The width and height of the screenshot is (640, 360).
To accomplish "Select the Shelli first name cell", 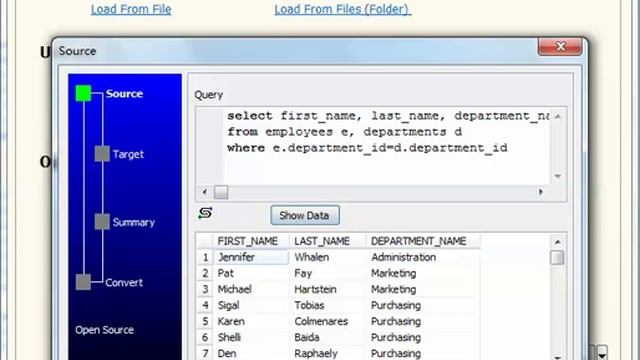I will point(251,337).
